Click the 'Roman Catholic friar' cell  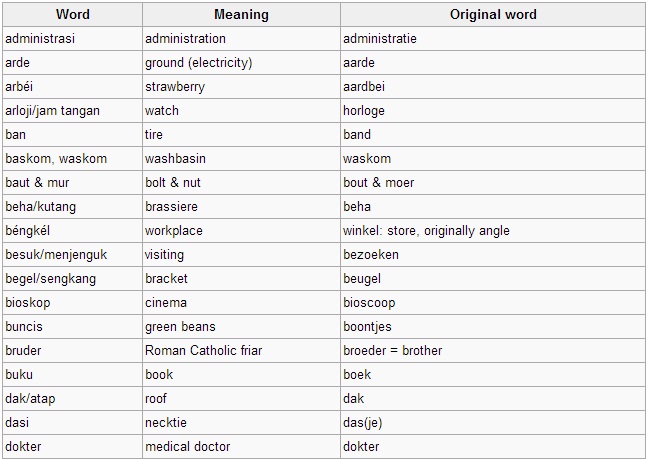(x=241, y=350)
